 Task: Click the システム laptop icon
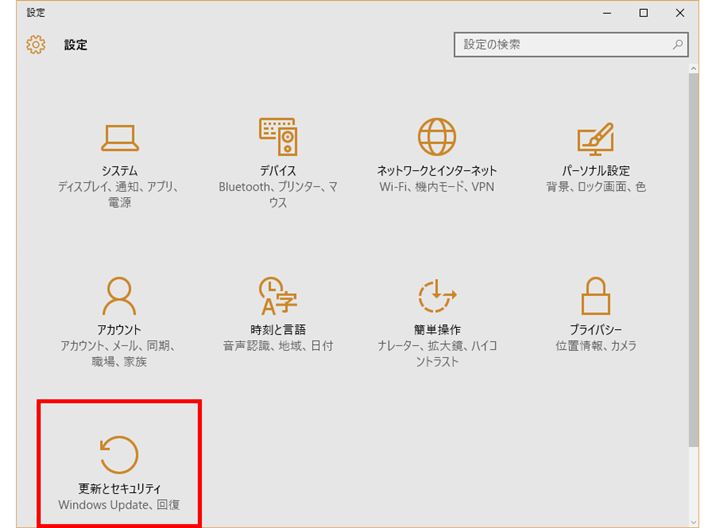[119, 137]
